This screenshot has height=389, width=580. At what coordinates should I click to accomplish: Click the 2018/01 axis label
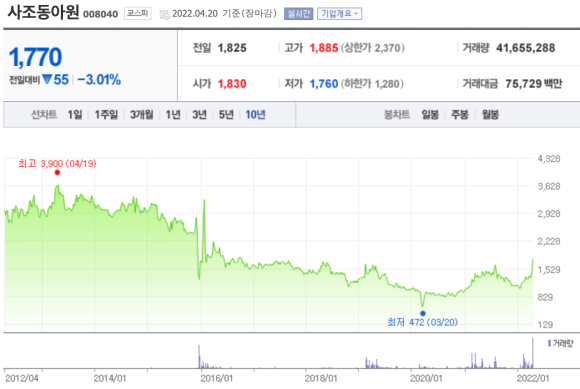pos(321,378)
